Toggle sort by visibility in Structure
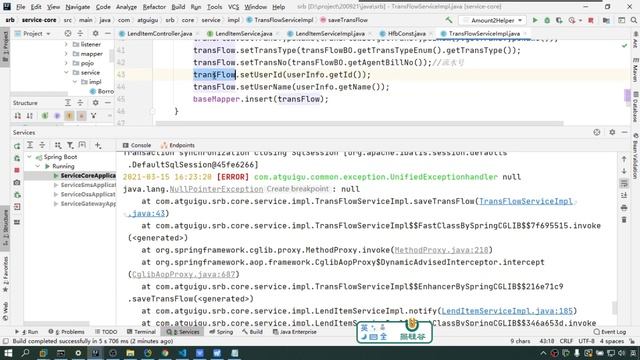640x360 pixels. (18, 116)
